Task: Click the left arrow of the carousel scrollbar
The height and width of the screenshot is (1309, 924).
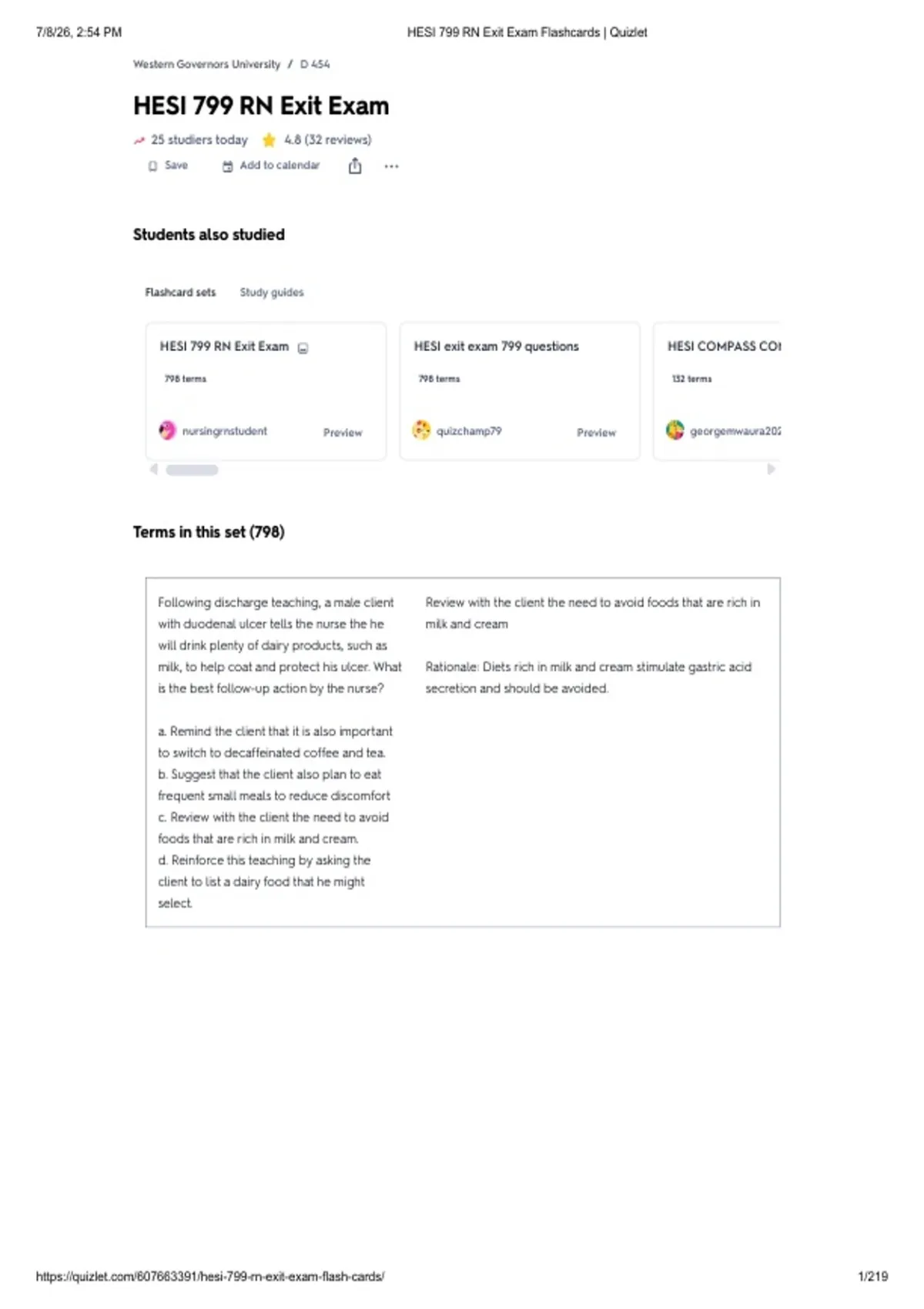Action: 154,469
